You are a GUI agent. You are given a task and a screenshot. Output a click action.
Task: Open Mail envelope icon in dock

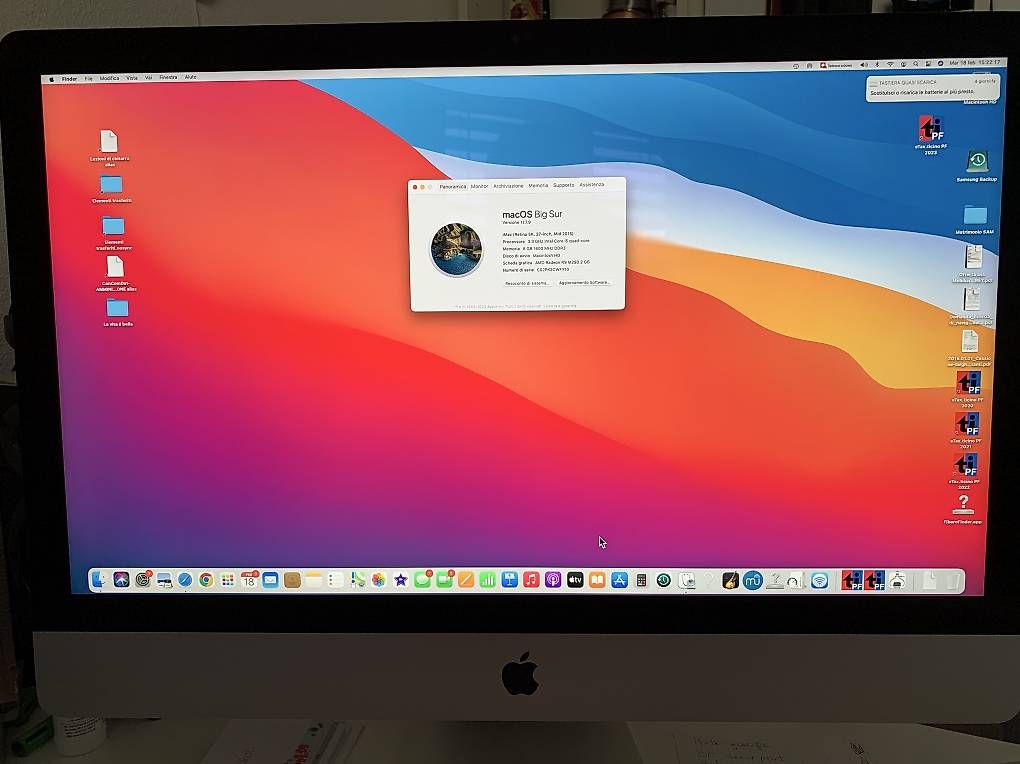[271, 580]
